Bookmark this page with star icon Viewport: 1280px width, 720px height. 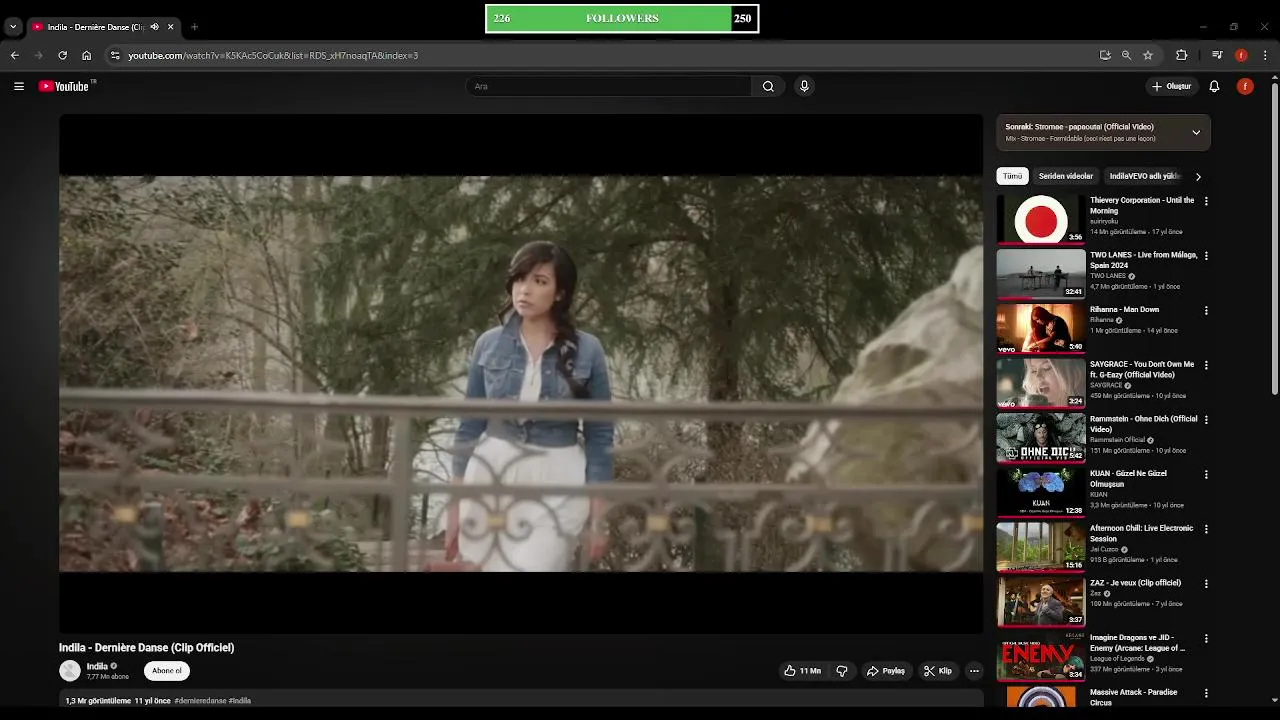[x=1148, y=55]
